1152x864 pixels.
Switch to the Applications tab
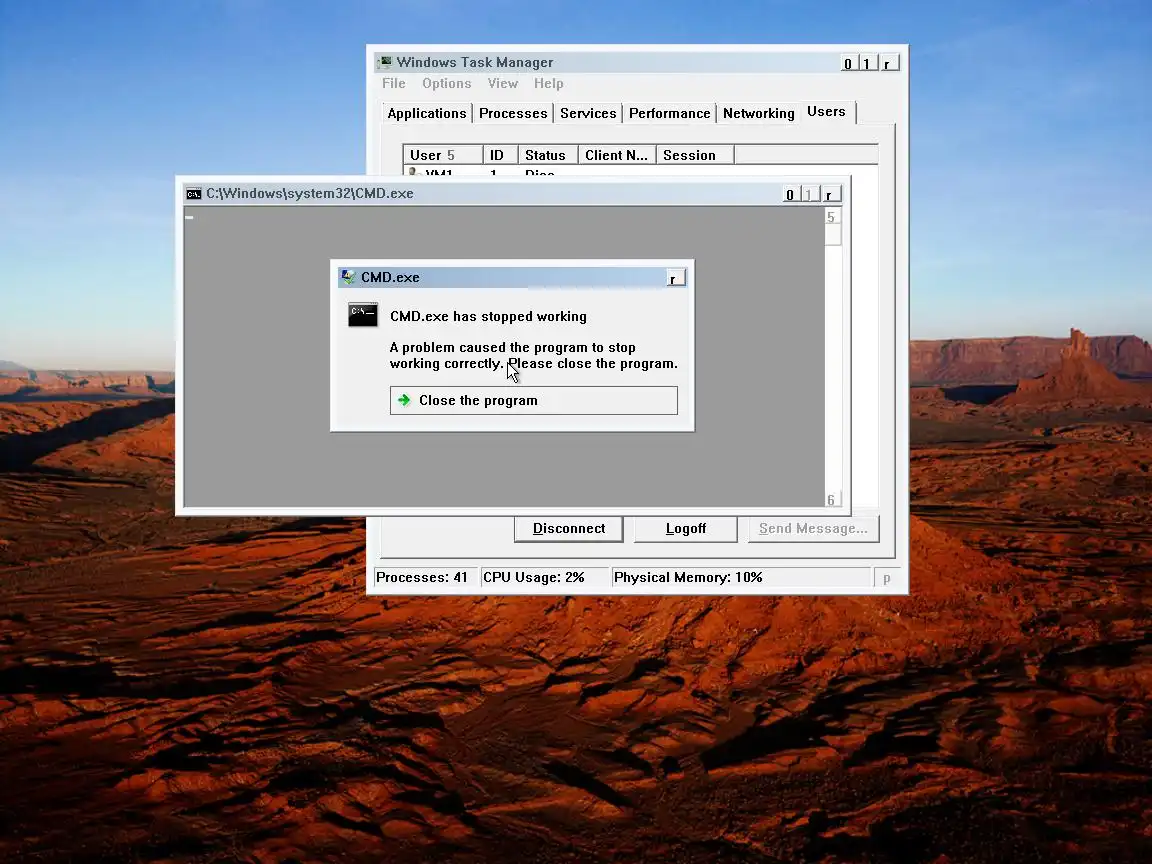coord(427,113)
